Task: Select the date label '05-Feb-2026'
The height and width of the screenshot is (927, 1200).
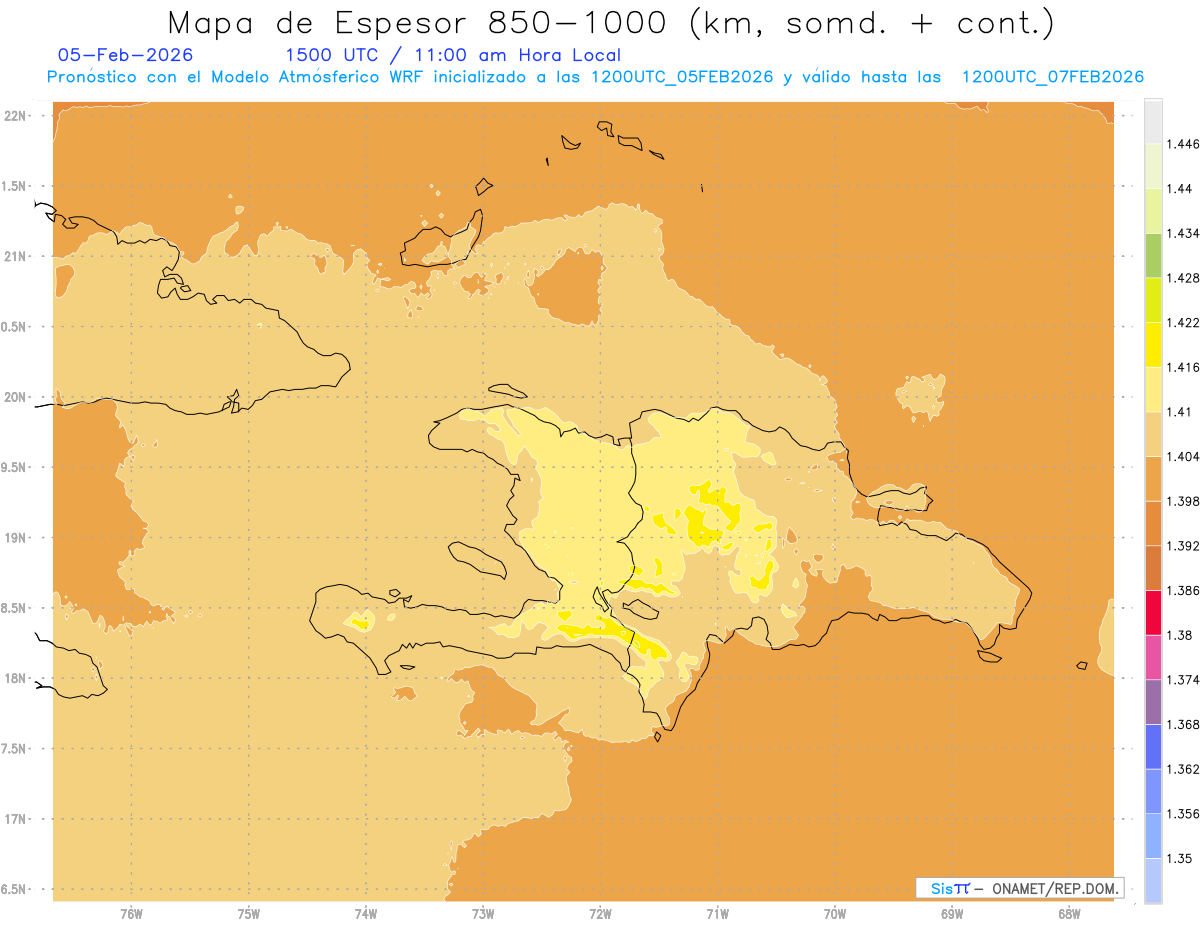Action: pyautogui.click(x=126, y=55)
